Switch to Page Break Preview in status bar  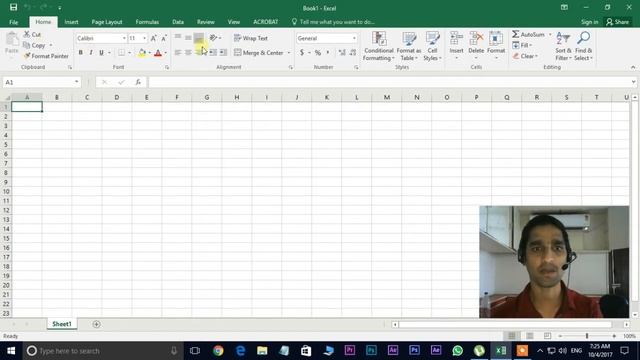click(x=547, y=336)
